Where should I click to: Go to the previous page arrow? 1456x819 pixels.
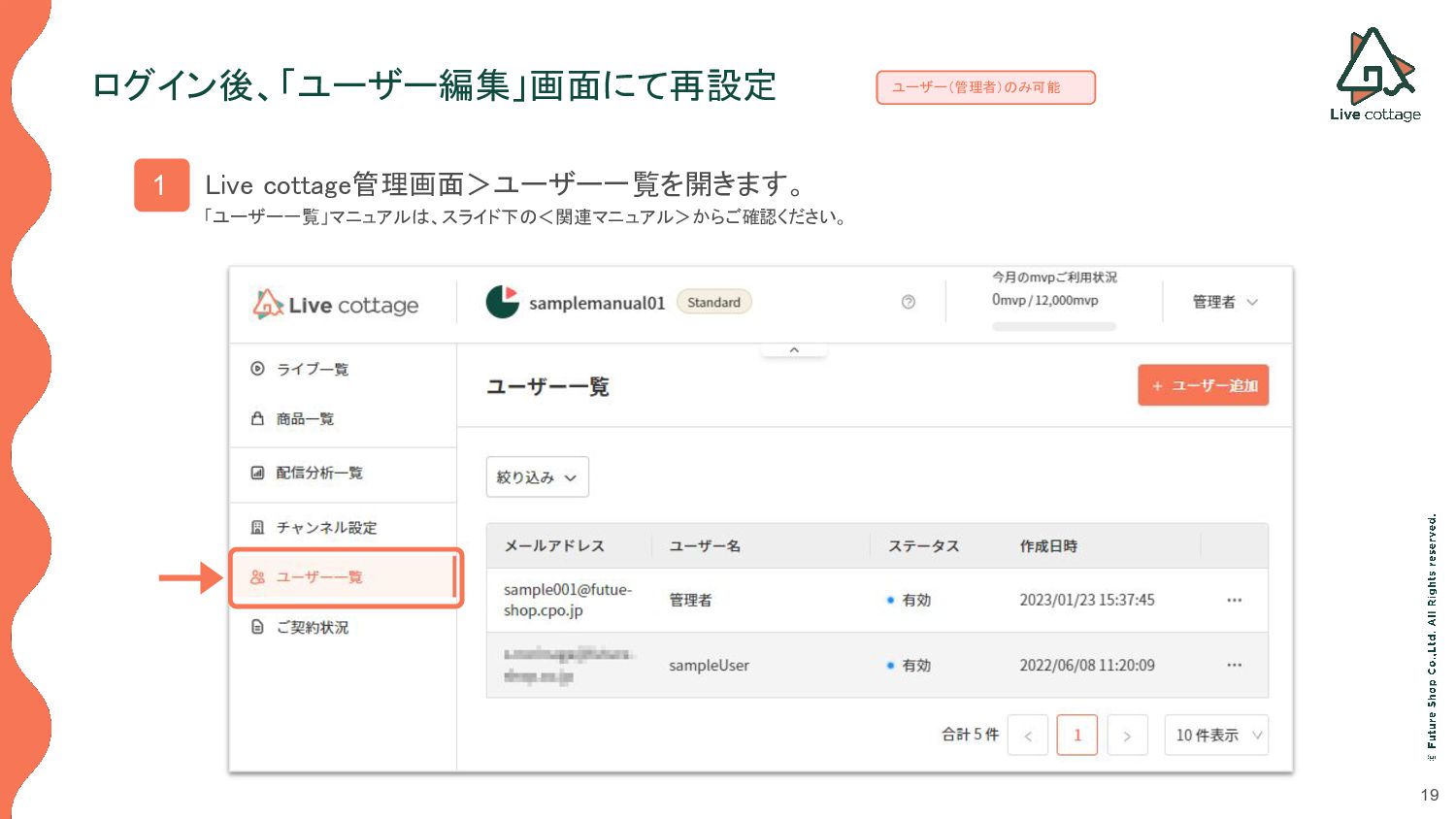coord(1028,735)
